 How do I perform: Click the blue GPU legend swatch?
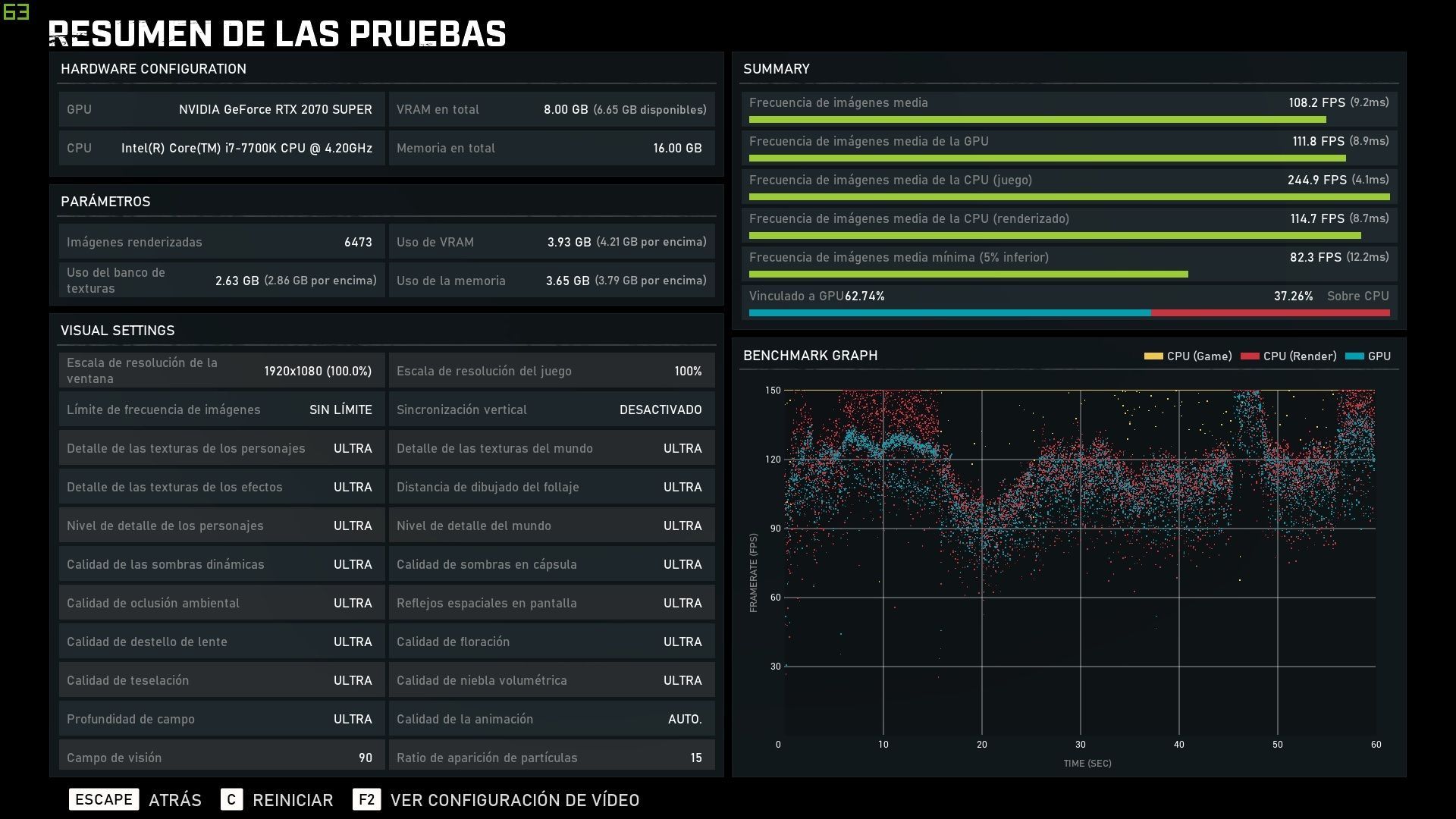pos(1354,356)
